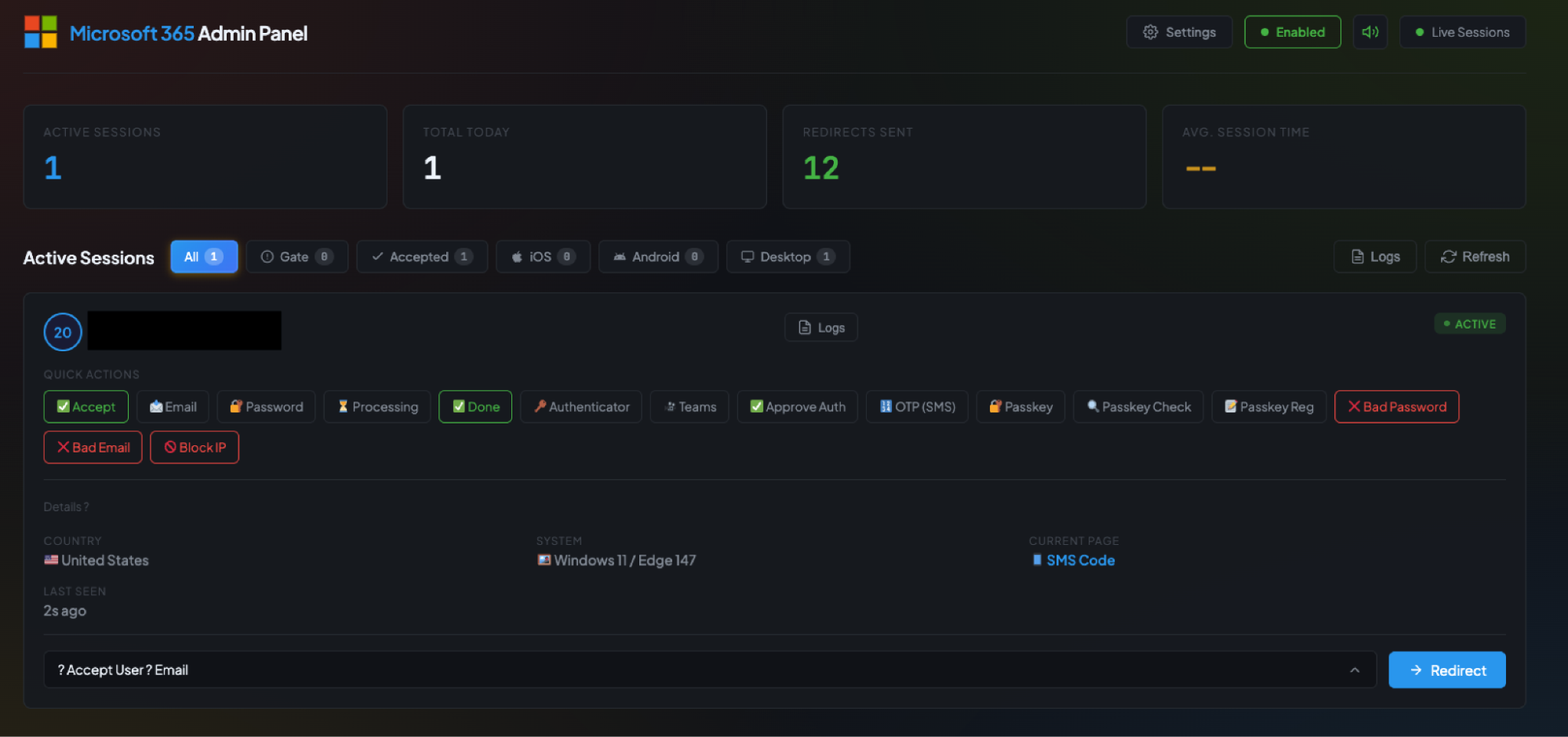Screen dimensions: 1568x737
Task: Click the Microsoft four-color logo
Action: click(41, 32)
